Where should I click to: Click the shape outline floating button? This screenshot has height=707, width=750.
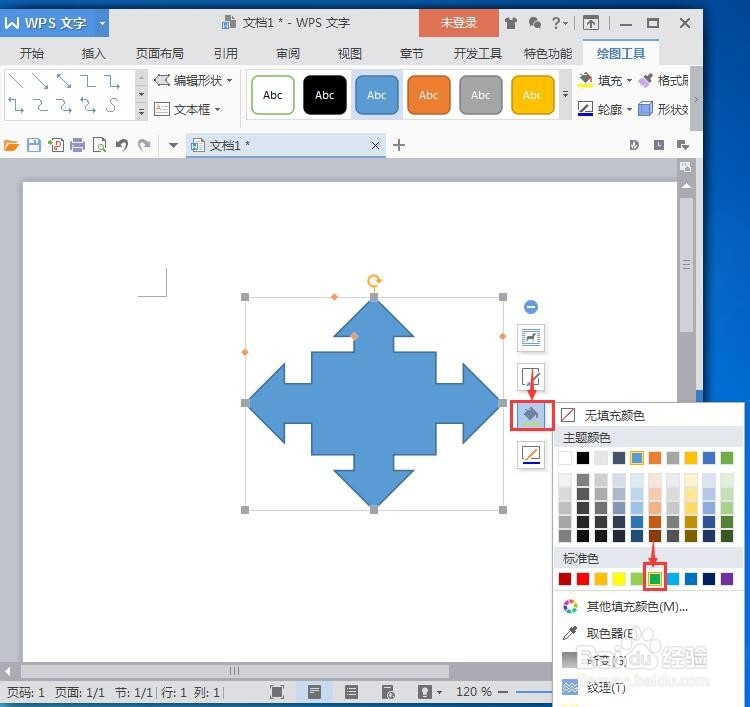point(531,454)
